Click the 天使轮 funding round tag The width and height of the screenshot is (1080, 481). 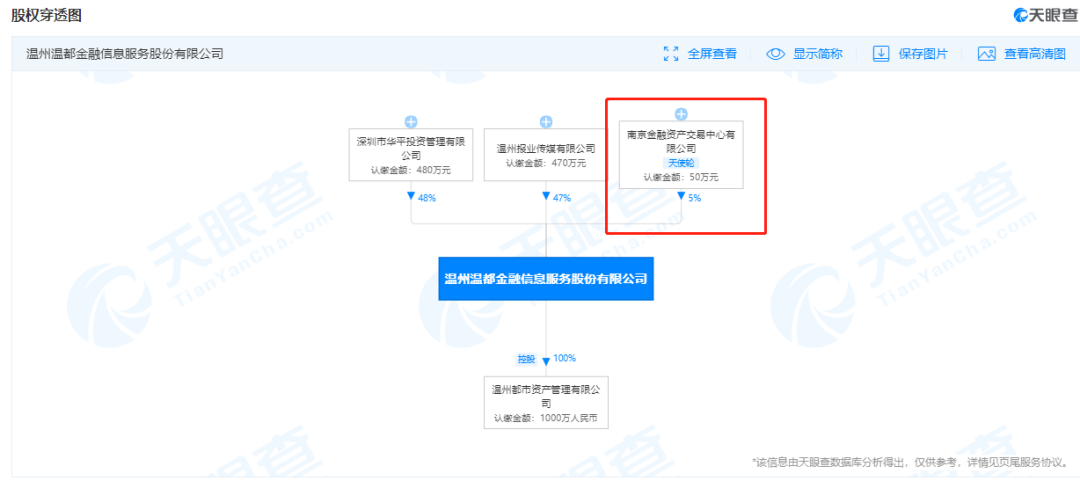pos(681,164)
